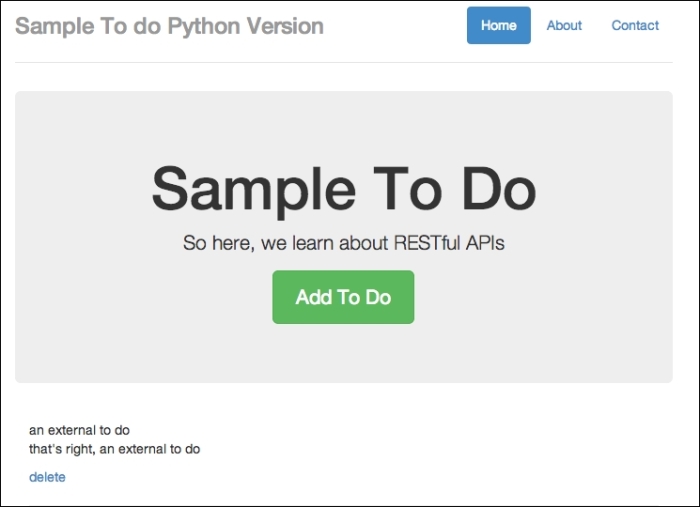The height and width of the screenshot is (507, 700).
Task: Go to the Contact page
Action: pyautogui.click(x=635, y=25)
